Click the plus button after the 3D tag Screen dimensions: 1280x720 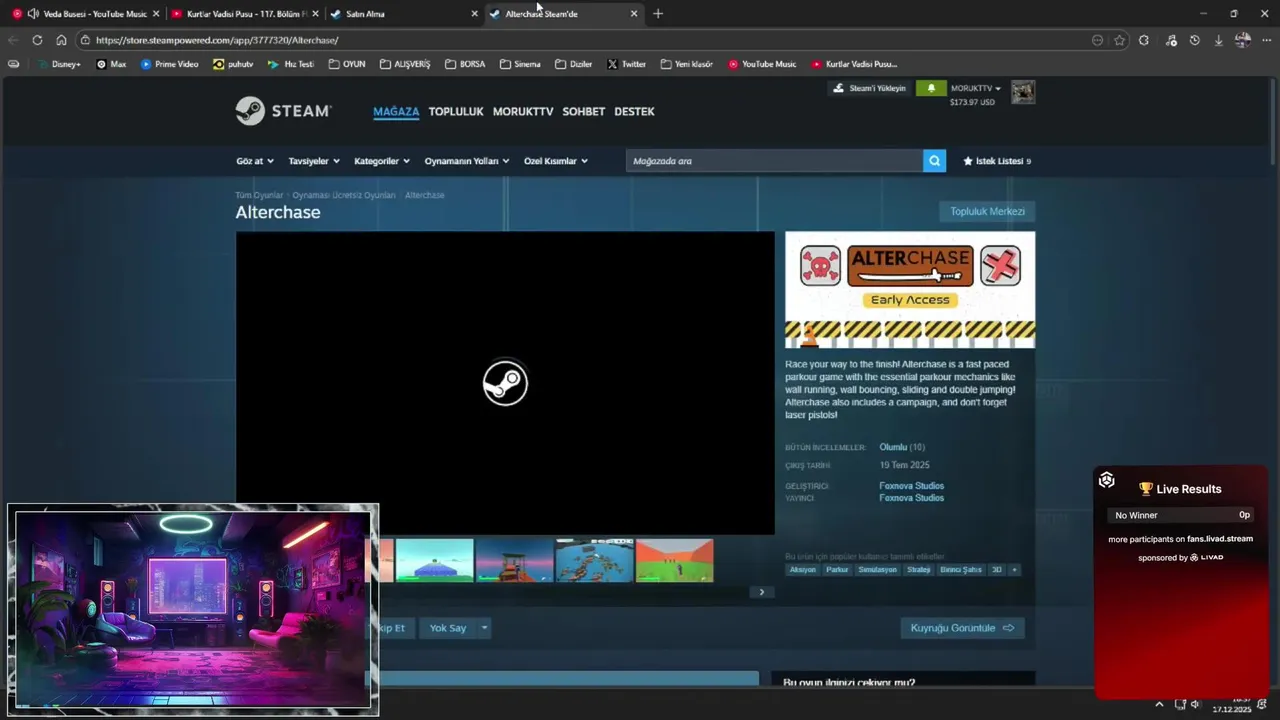pyautogui.click(x=1014, y=570)
